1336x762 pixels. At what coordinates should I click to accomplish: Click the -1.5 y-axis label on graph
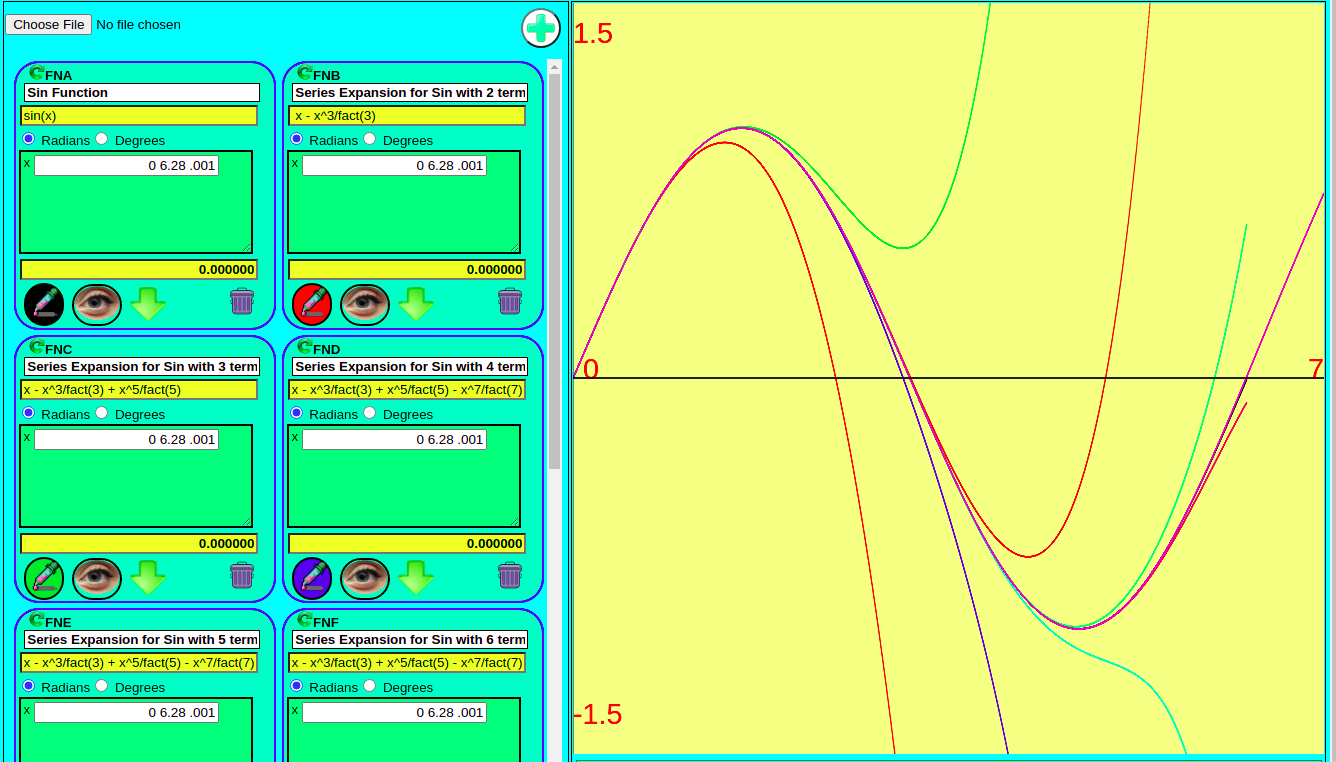point(598,714)
